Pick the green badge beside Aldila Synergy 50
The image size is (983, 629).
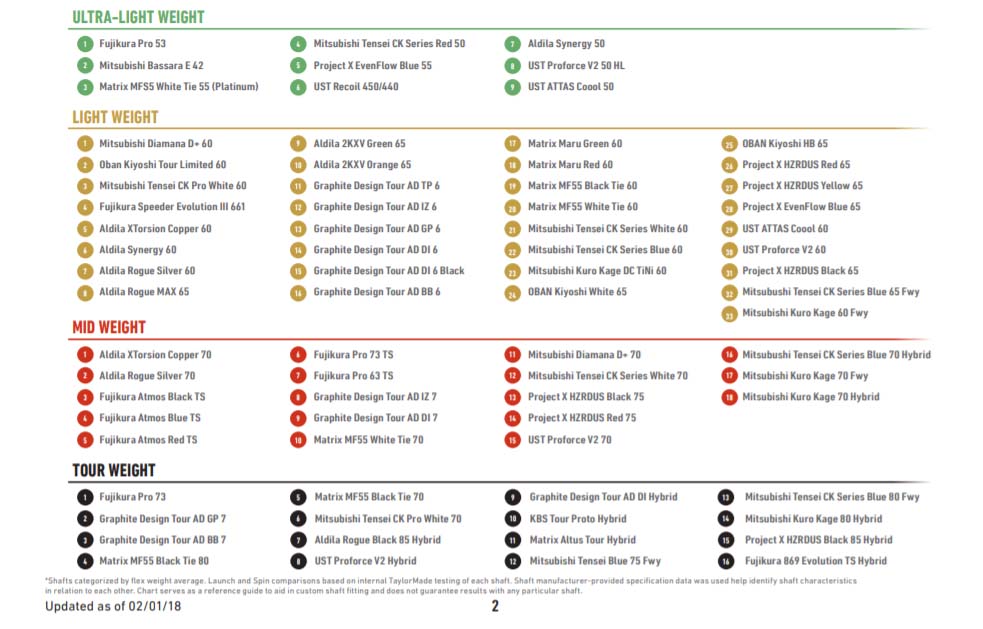coord(513,44)
